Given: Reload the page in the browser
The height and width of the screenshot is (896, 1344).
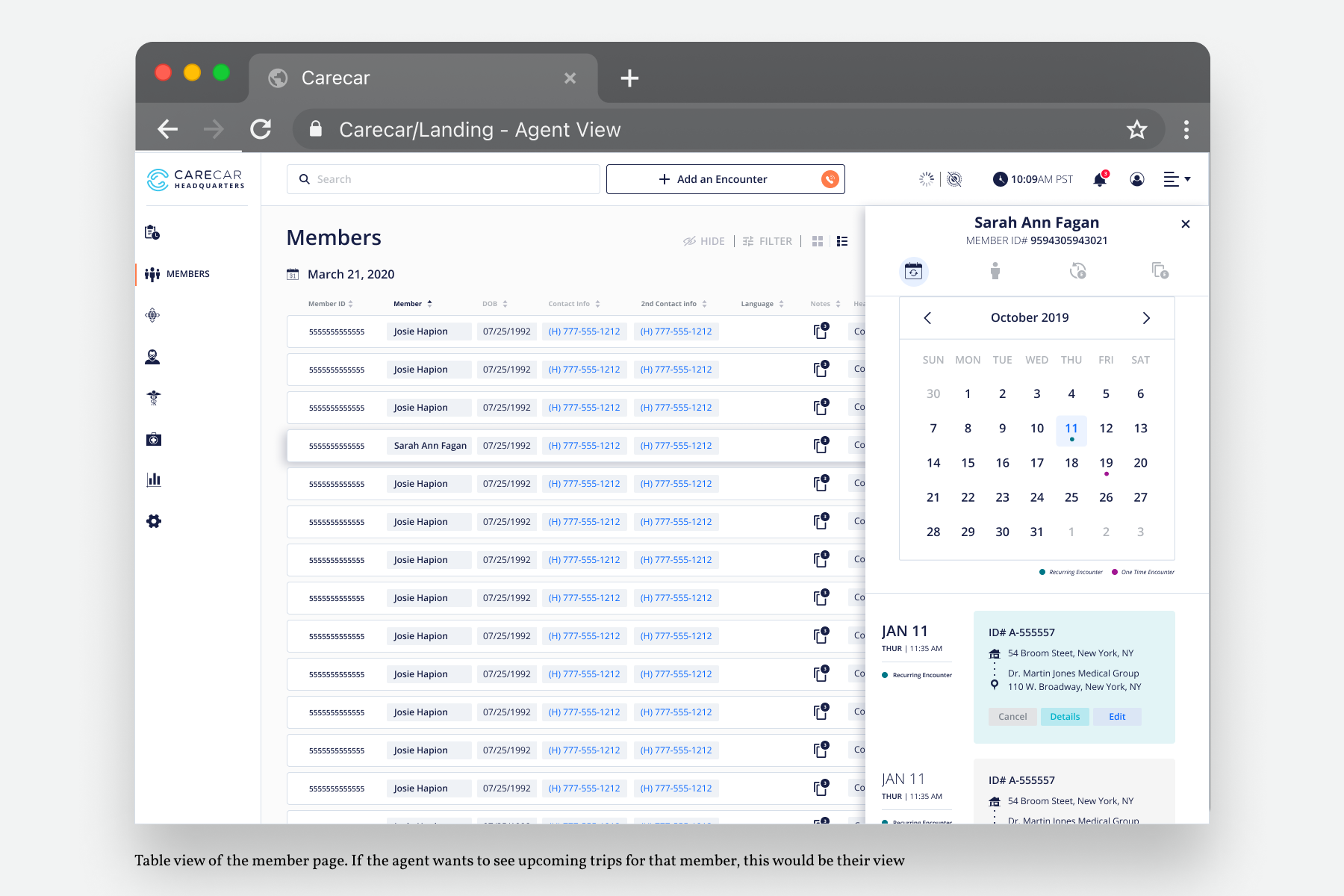Looking at the screenshot, I should [261, 130].
